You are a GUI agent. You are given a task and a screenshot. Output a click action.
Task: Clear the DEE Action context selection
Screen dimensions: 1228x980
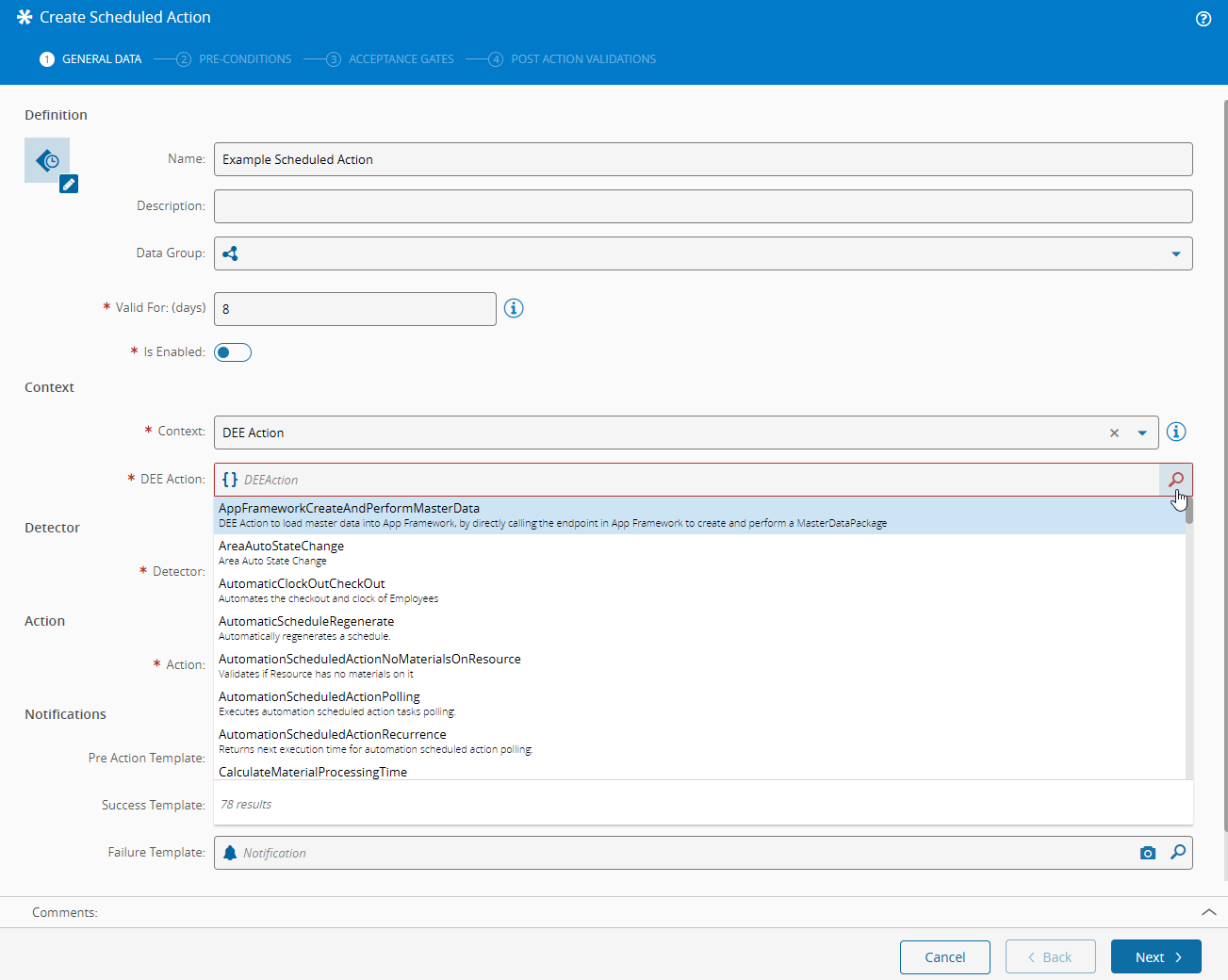click(x=1114, y=433)
